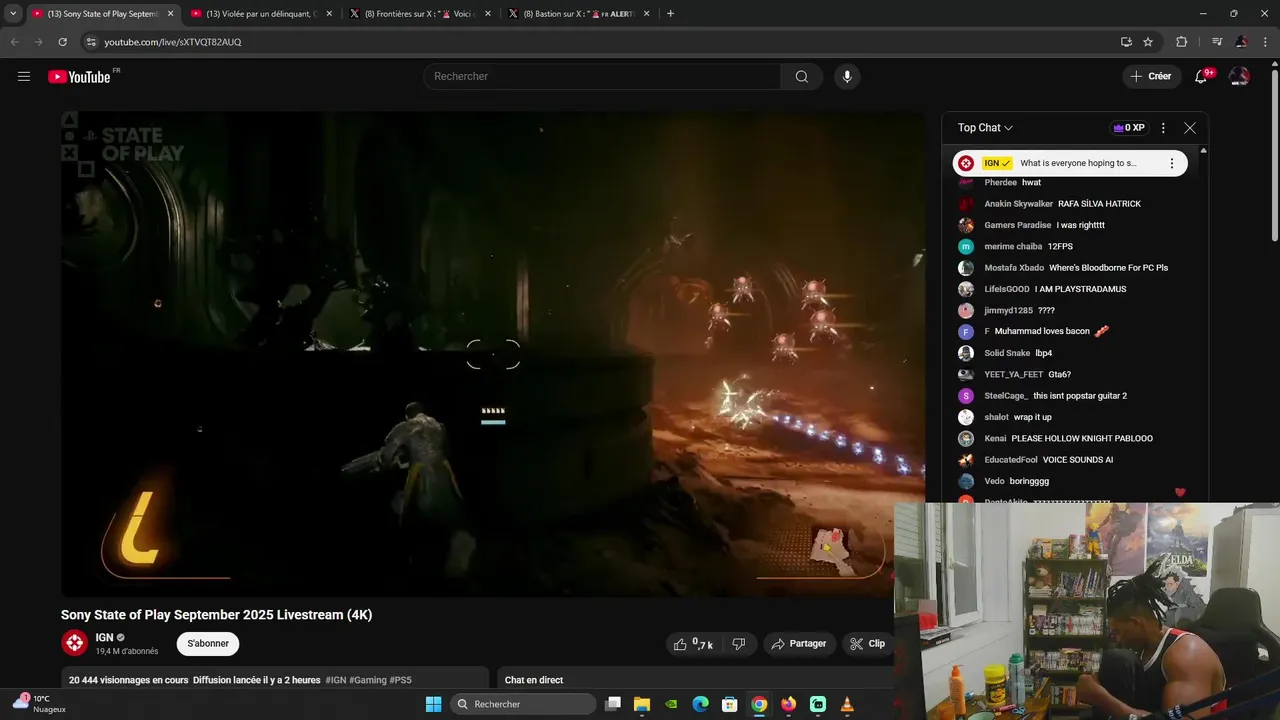Click the livestream title text
This screenshot has height=720, width=1280.
[216, 615]
